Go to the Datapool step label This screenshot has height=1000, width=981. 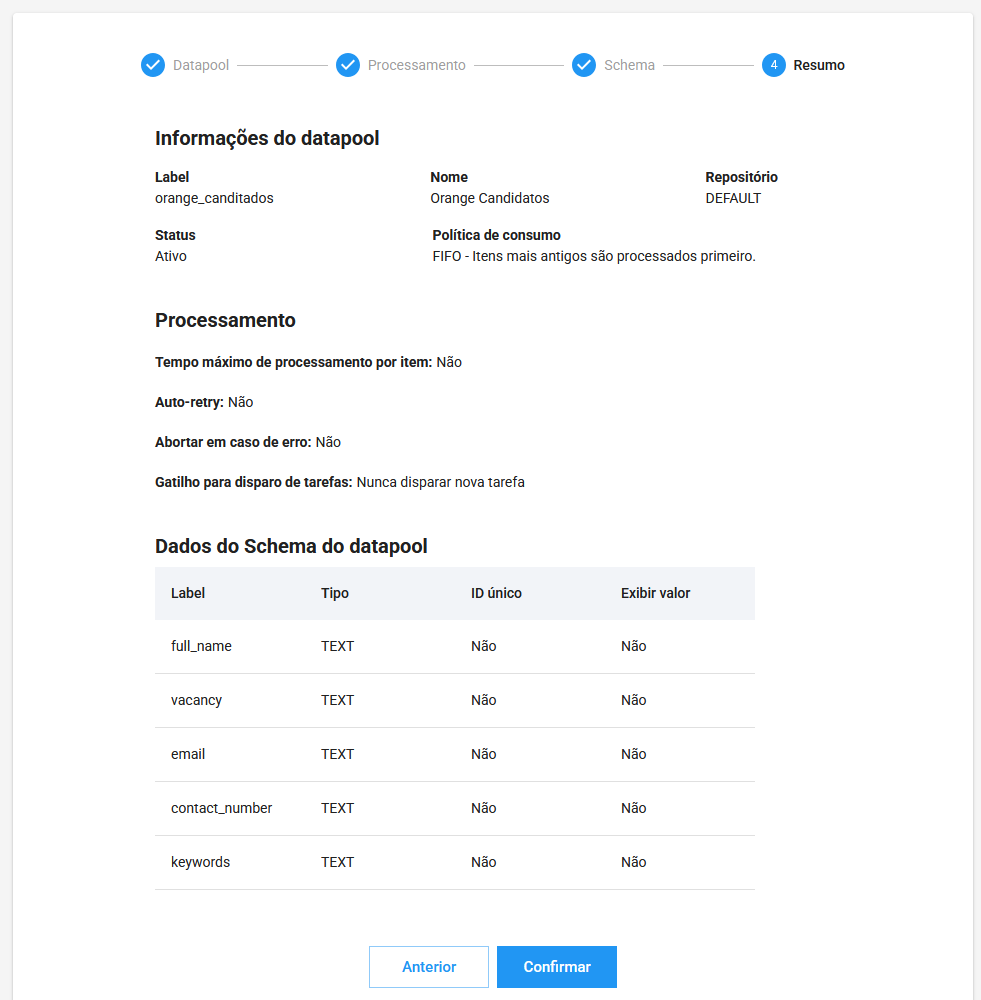pos(201,65)
